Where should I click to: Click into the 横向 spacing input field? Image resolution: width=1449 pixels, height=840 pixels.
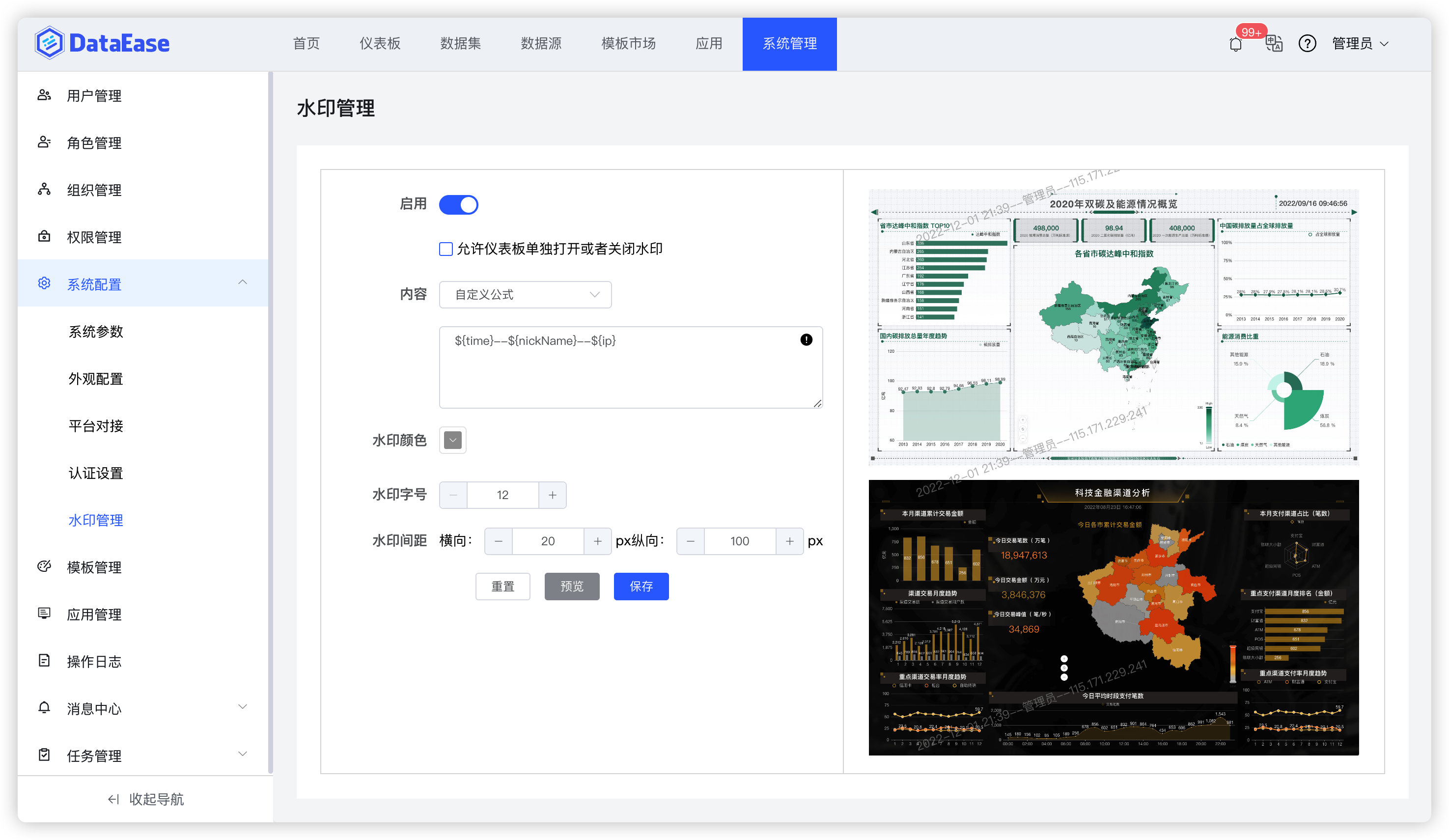point(547,541)
